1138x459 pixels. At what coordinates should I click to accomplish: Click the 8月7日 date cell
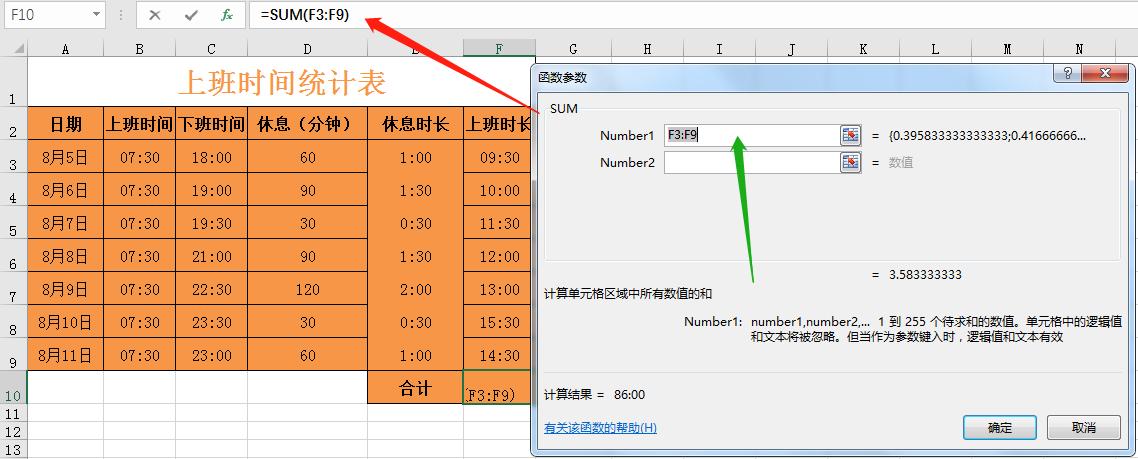coord(65,223)
